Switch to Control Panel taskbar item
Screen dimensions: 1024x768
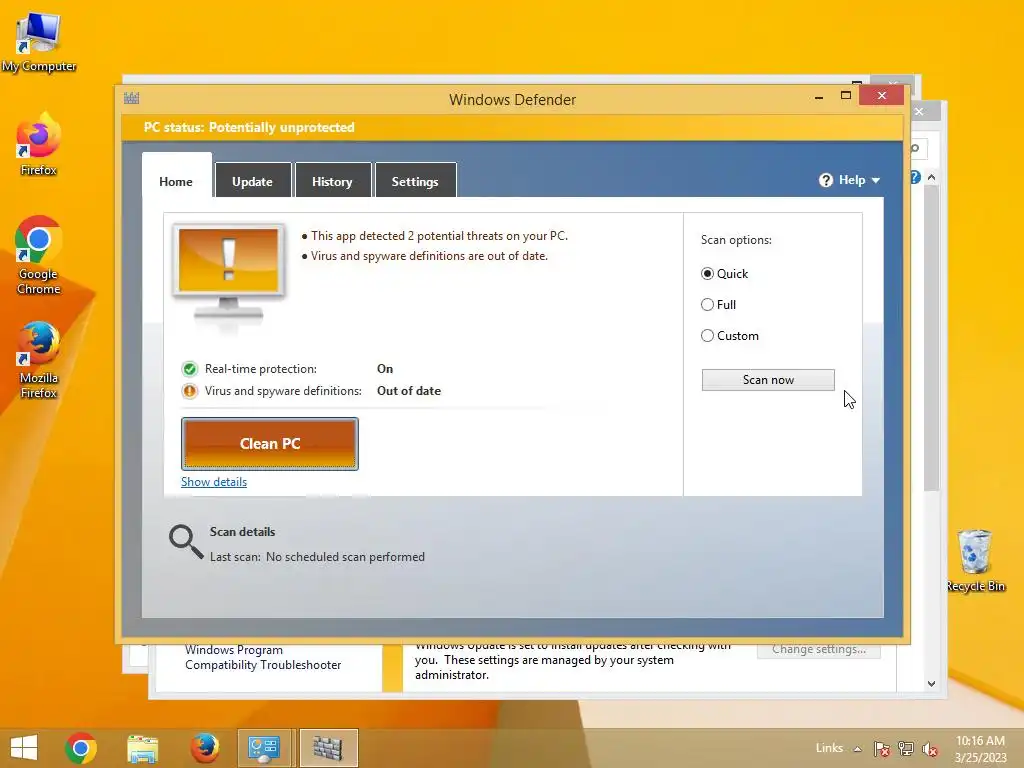click(264, 748)
